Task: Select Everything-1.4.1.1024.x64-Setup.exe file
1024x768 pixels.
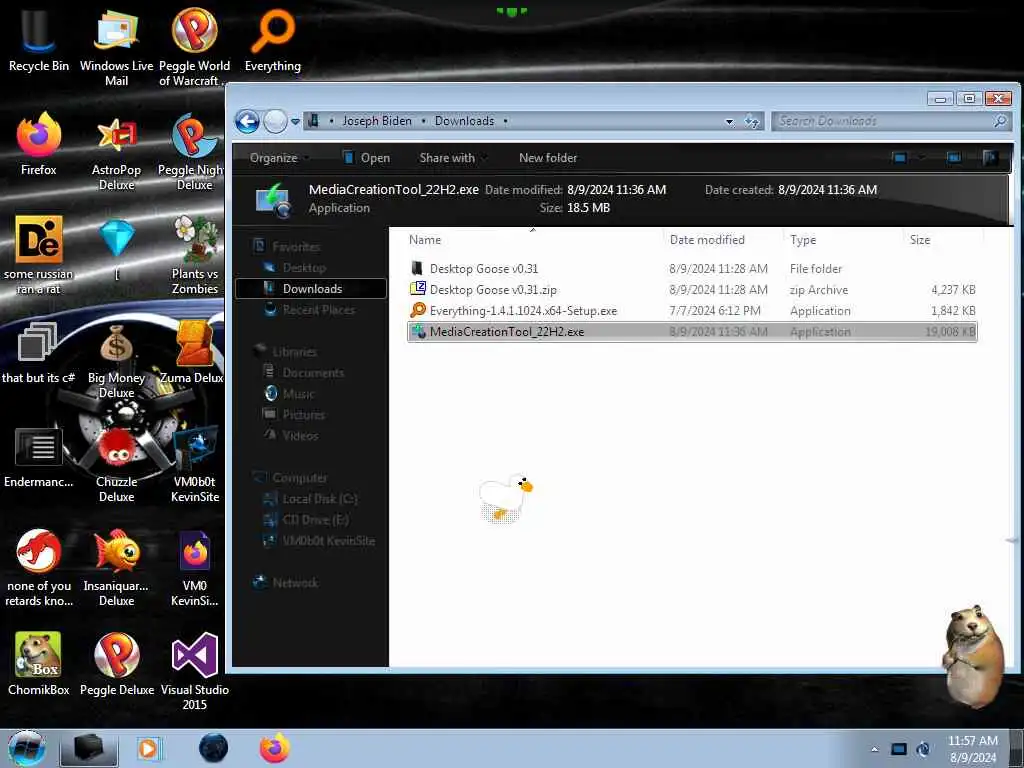Action: tap(692, 310)
